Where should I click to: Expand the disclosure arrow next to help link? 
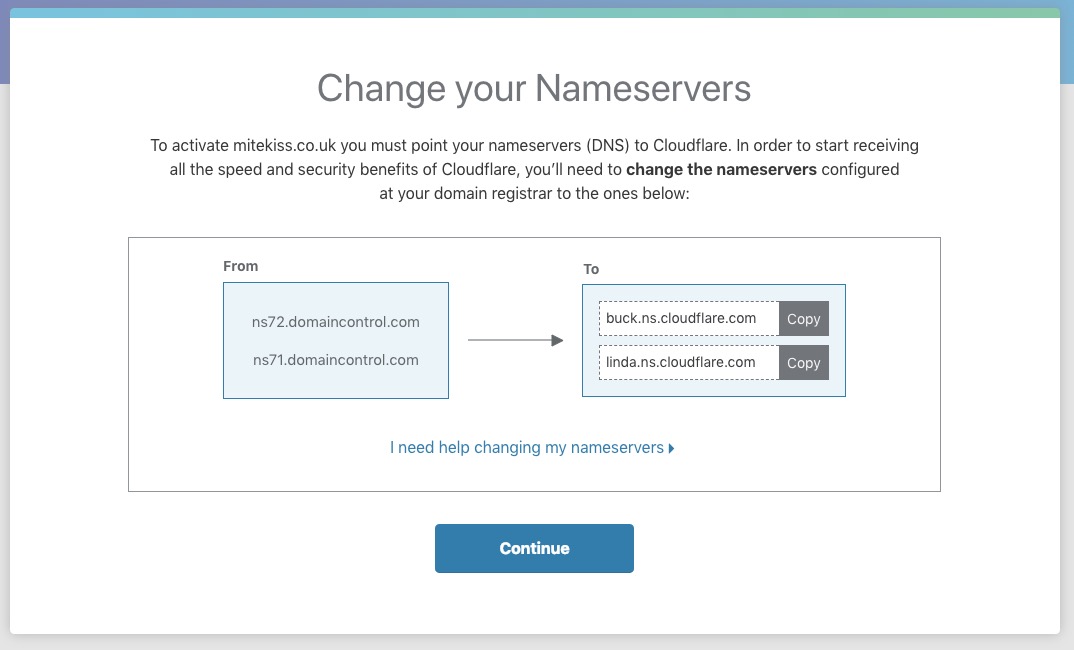[670, 448]
